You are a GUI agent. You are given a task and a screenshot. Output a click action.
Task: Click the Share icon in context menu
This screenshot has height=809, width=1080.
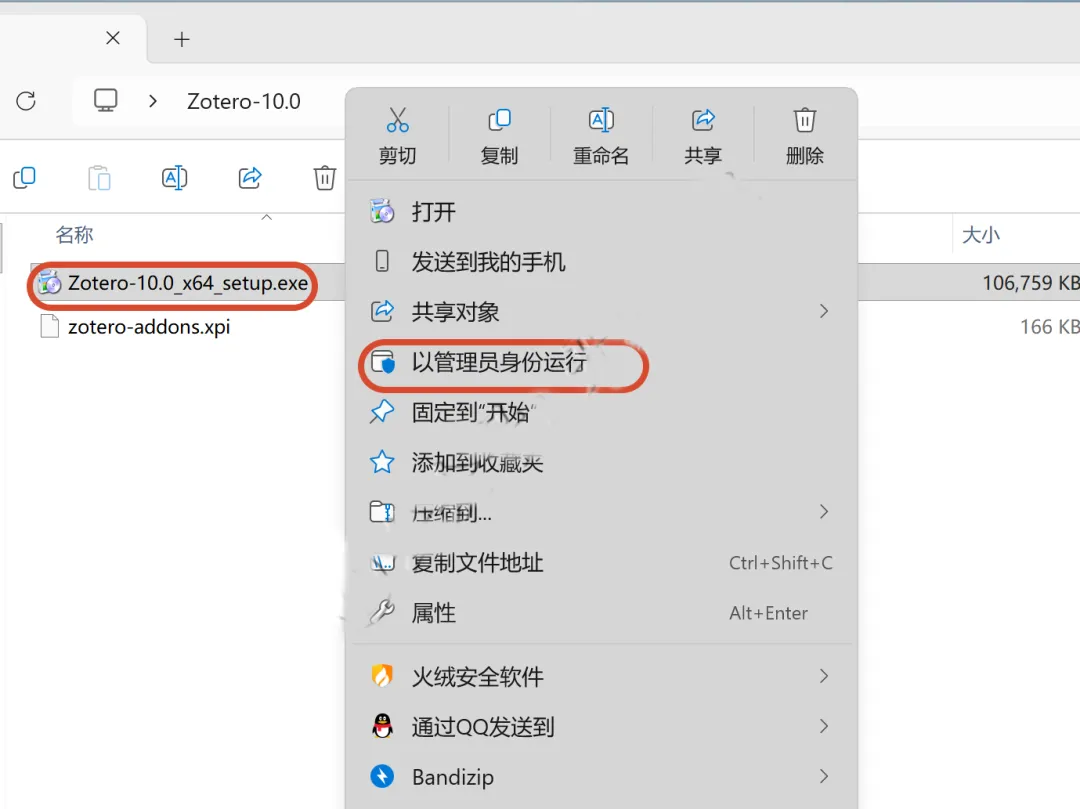click(x=703, y=120)
